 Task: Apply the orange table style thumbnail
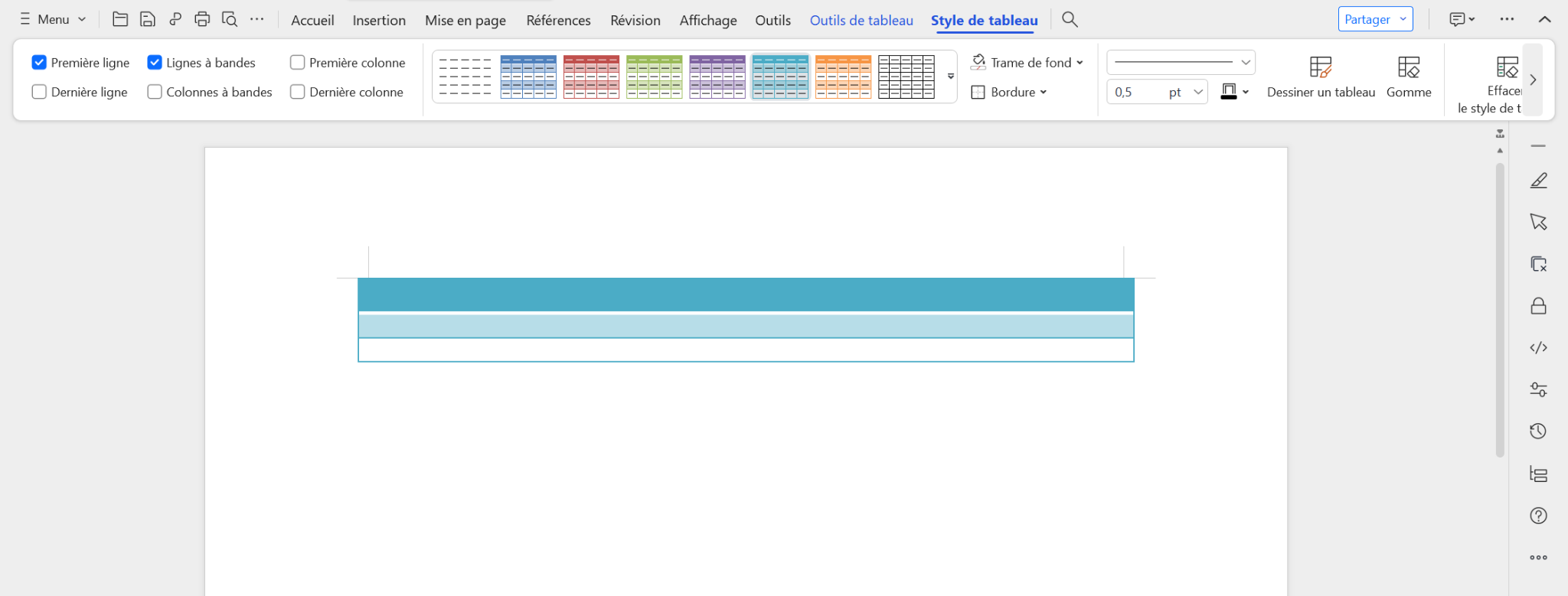843,77
